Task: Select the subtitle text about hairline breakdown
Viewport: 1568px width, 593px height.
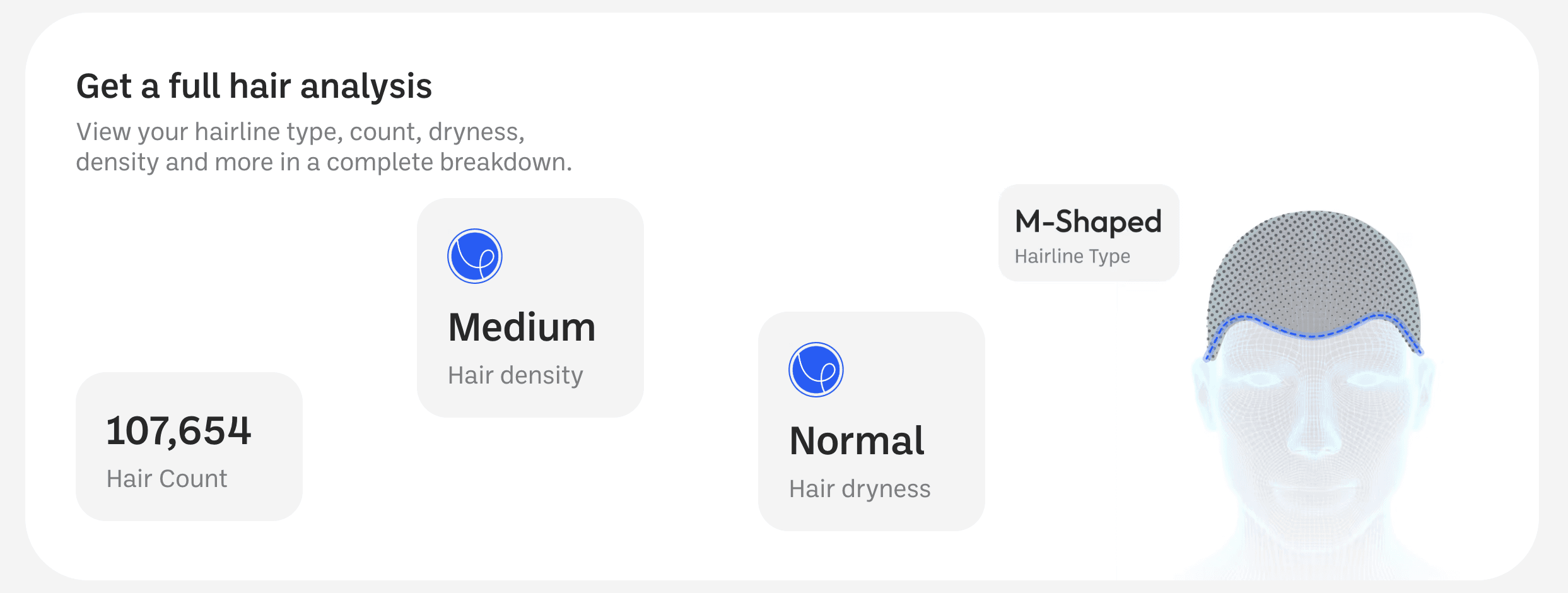Action: [324, 147]
